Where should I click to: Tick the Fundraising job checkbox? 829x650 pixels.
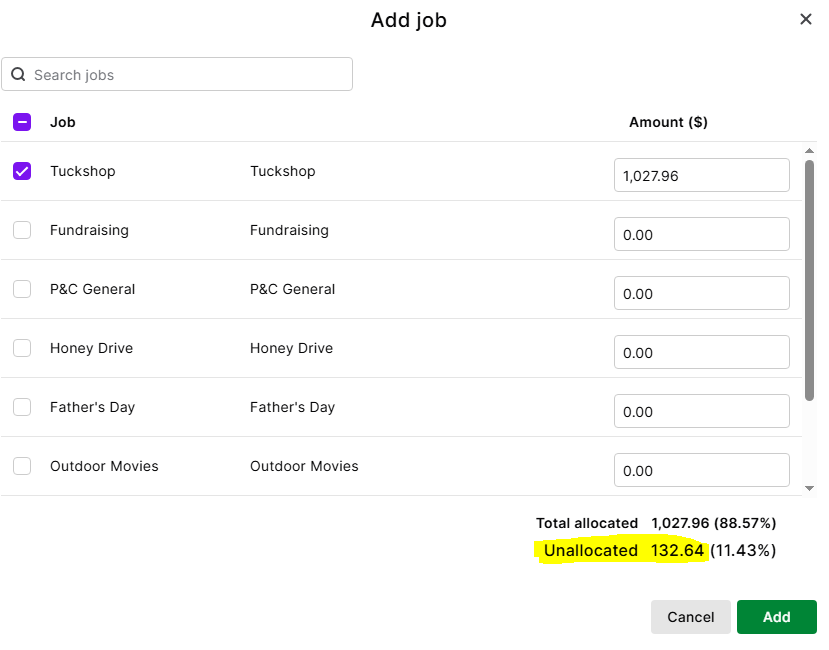[x=22, y=230]
